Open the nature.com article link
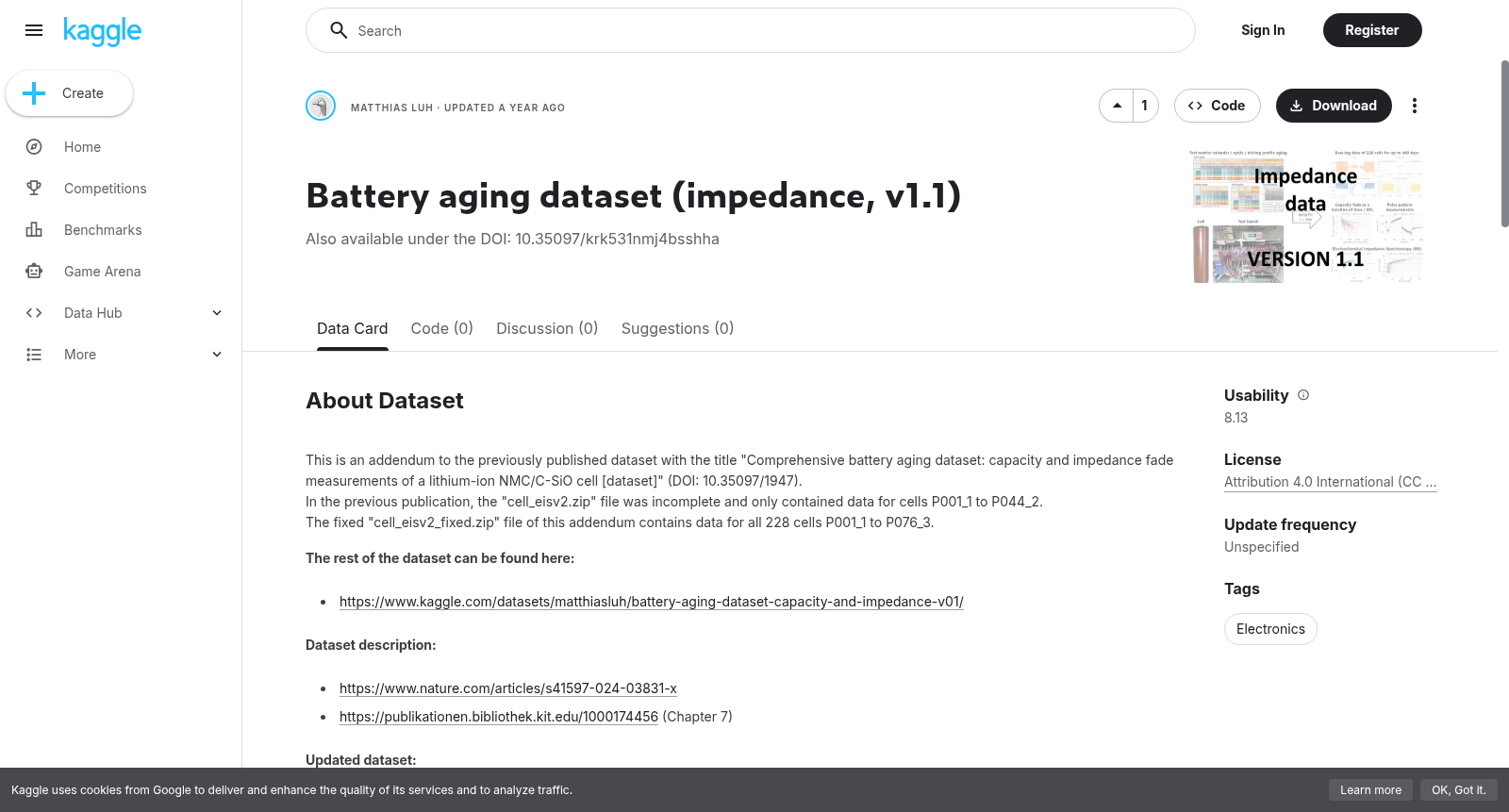This screenshot has width=1509, height=812. [508, 688]
